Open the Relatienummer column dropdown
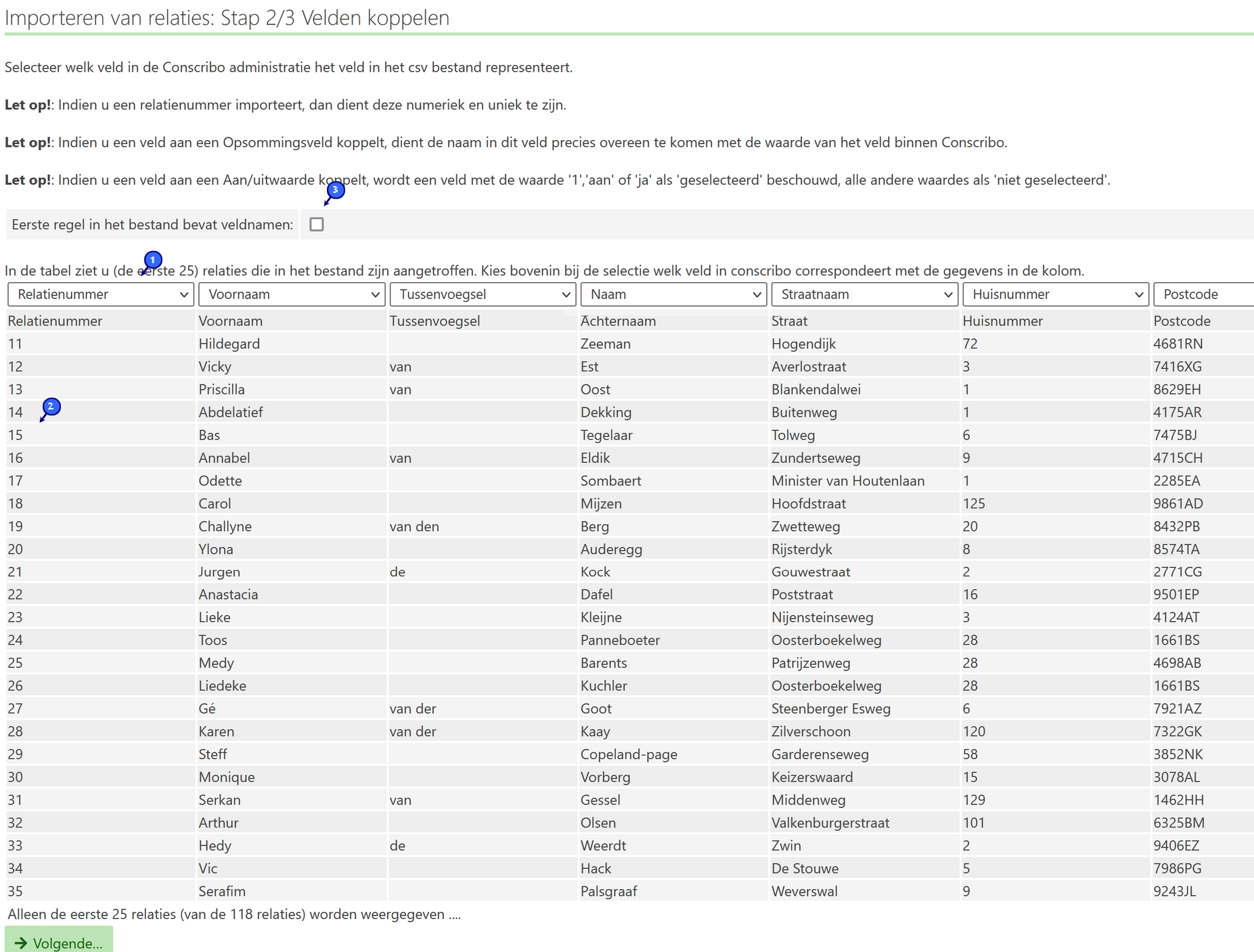The height and width of the screenshot is (952, 1254). 100,294
